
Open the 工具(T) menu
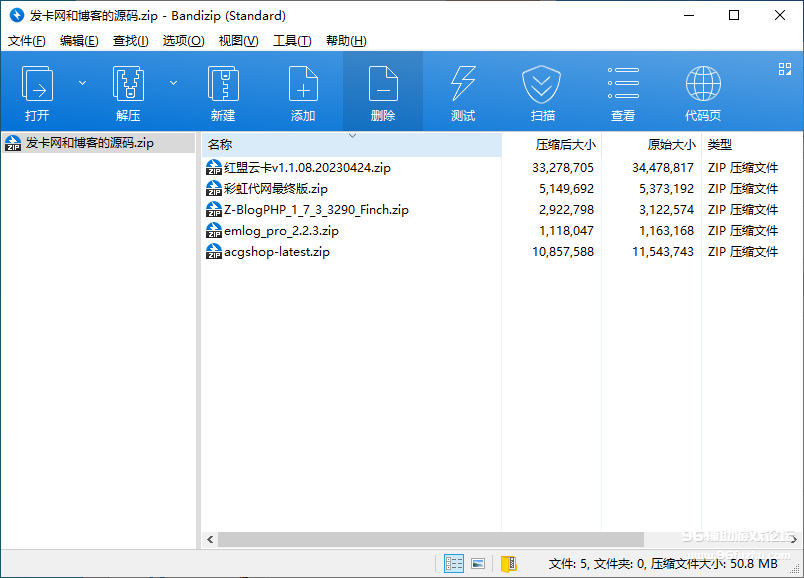[x=292, y=41]
